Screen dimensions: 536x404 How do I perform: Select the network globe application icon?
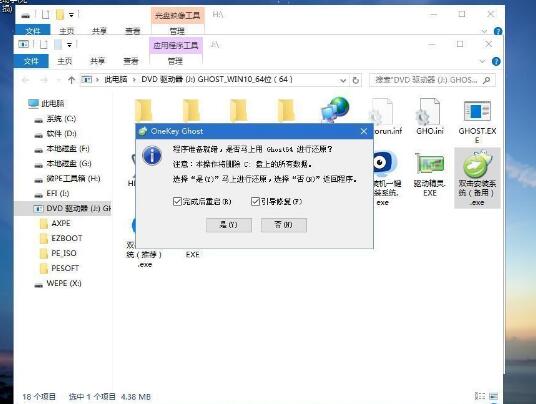point(335,109)
